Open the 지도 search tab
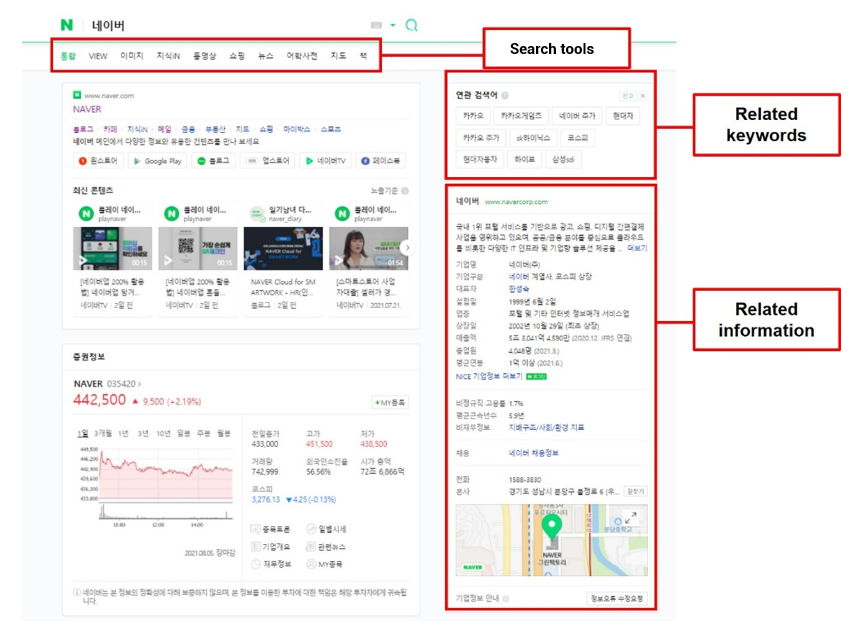Viewport: 866px width, 633px height. (x=338, y=56)
